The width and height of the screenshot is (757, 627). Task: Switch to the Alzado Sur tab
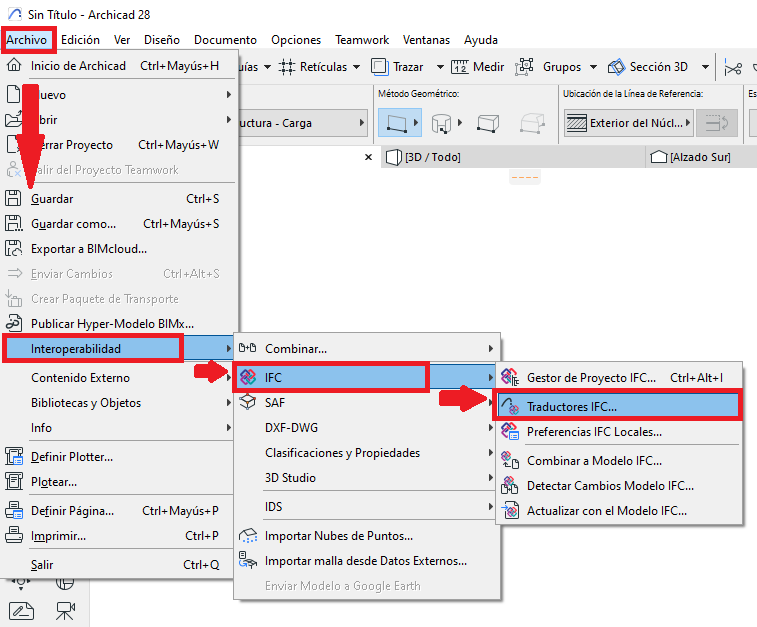tap(690, 157)
